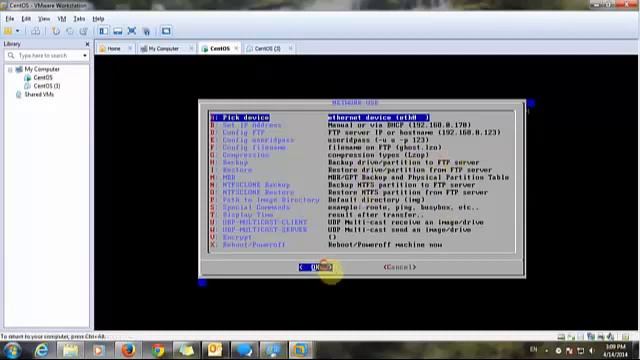The height and width of the screenshot is (360, 640).
Task: Open the power options dropdown arrow
Action: [x=18, y=31]
